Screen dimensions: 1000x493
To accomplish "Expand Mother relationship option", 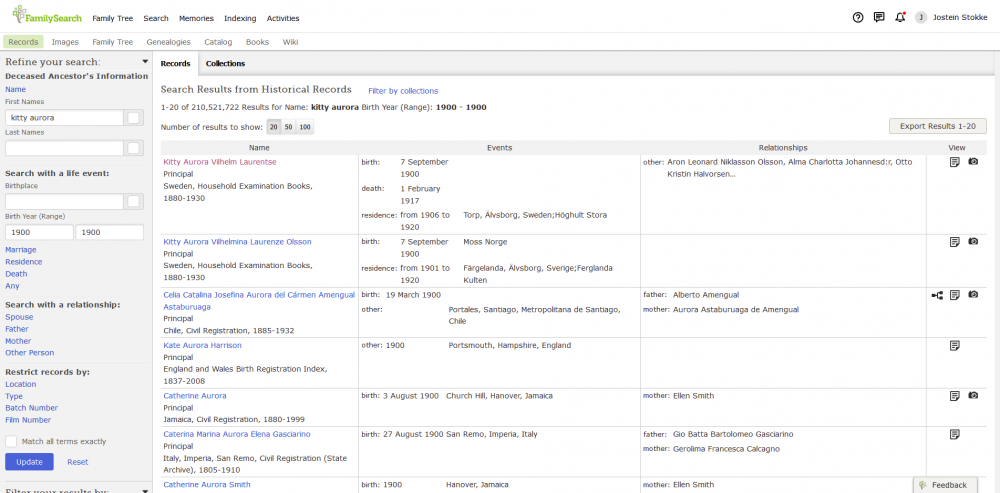I will pyautogui.click(x=18, y=341).
